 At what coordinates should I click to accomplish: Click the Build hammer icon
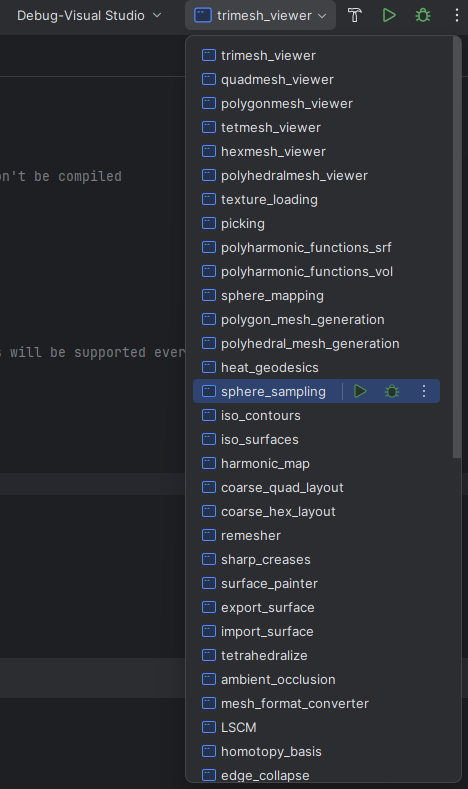[355, 15]
